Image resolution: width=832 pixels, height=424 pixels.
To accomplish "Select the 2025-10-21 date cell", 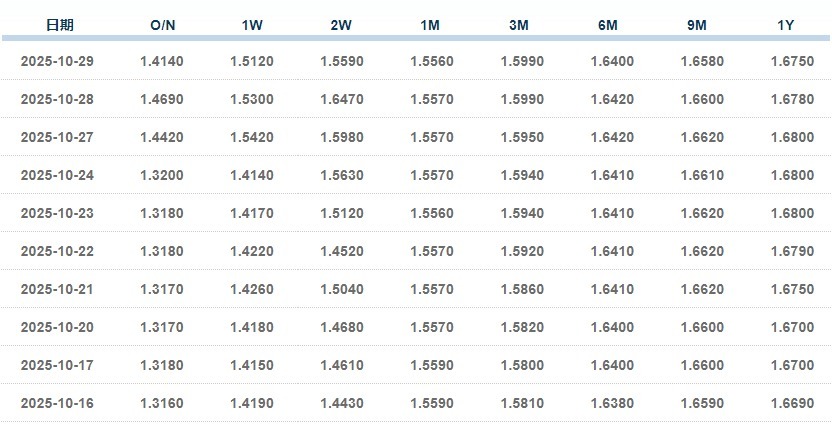I will tap(58, 290).
